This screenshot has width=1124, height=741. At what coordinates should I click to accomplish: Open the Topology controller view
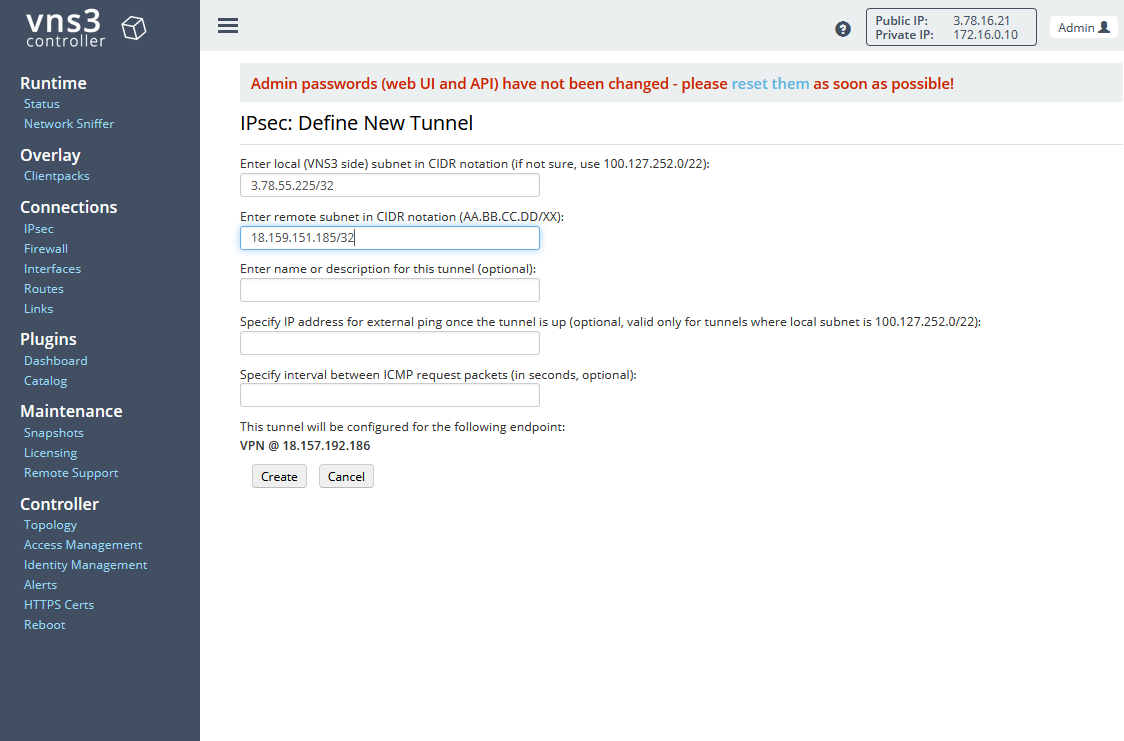50,524
